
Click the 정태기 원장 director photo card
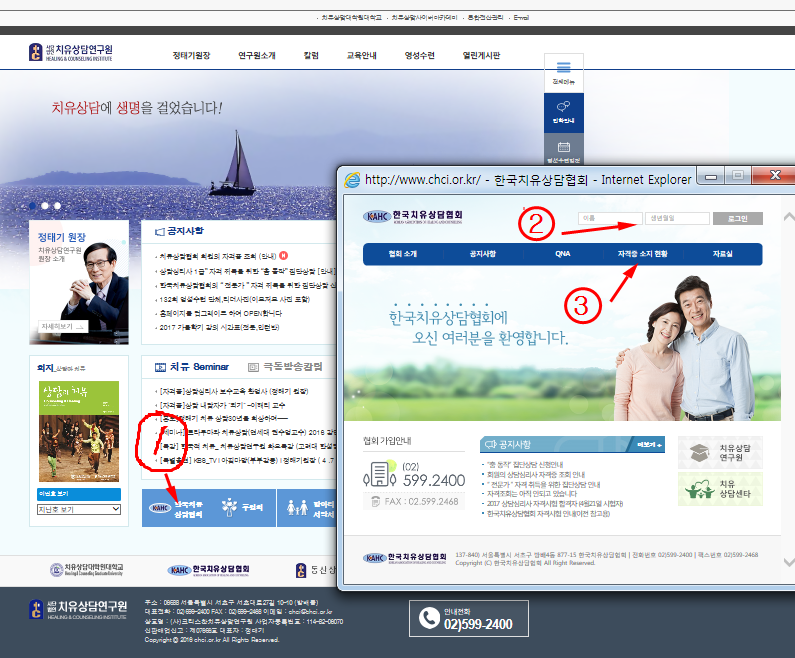point(79,282)
